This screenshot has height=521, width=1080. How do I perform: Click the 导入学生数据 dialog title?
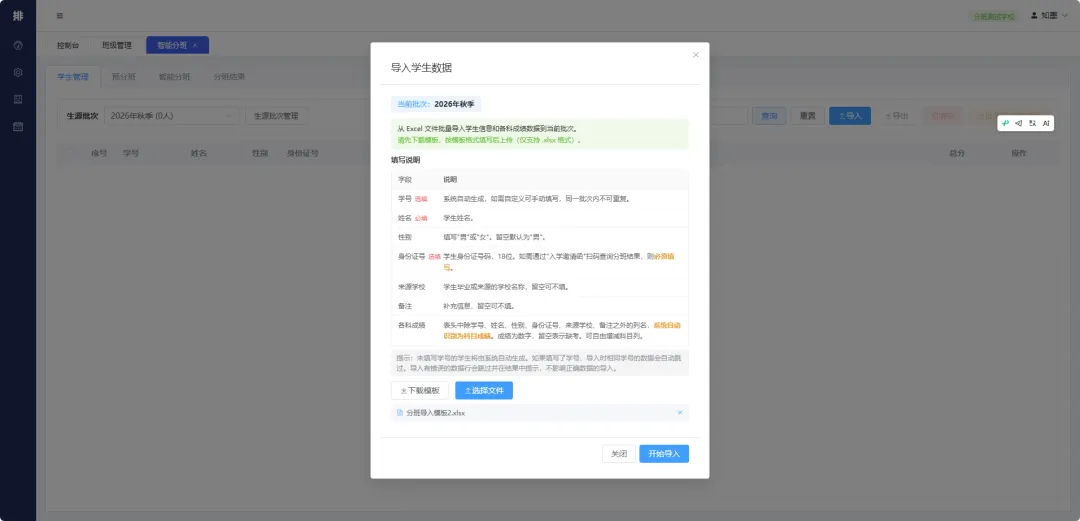point(422,68)
